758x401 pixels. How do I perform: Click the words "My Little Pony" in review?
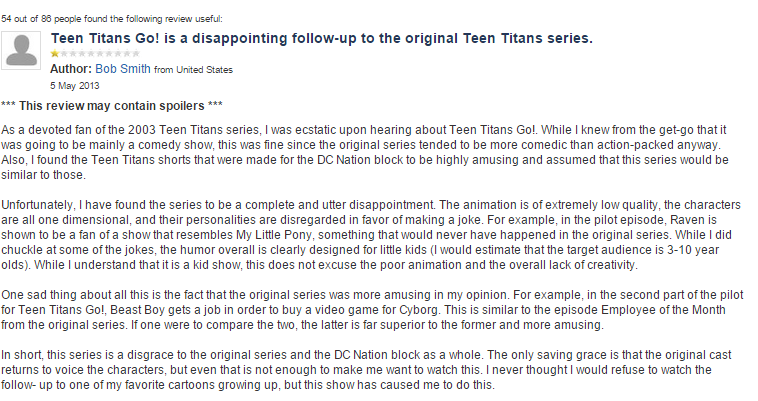point(273,235)
